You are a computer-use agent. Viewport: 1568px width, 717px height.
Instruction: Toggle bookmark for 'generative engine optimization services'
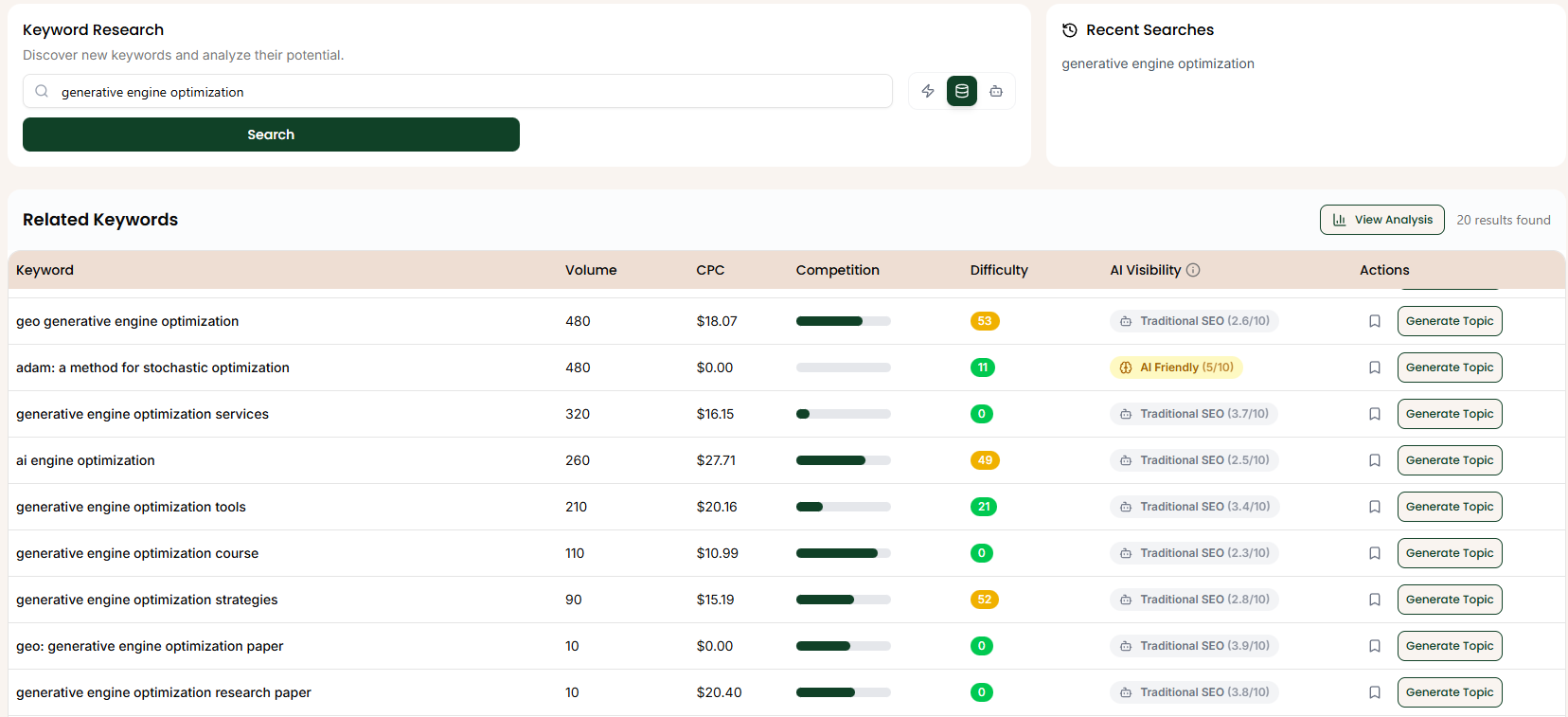click(x=1375, y=414)
